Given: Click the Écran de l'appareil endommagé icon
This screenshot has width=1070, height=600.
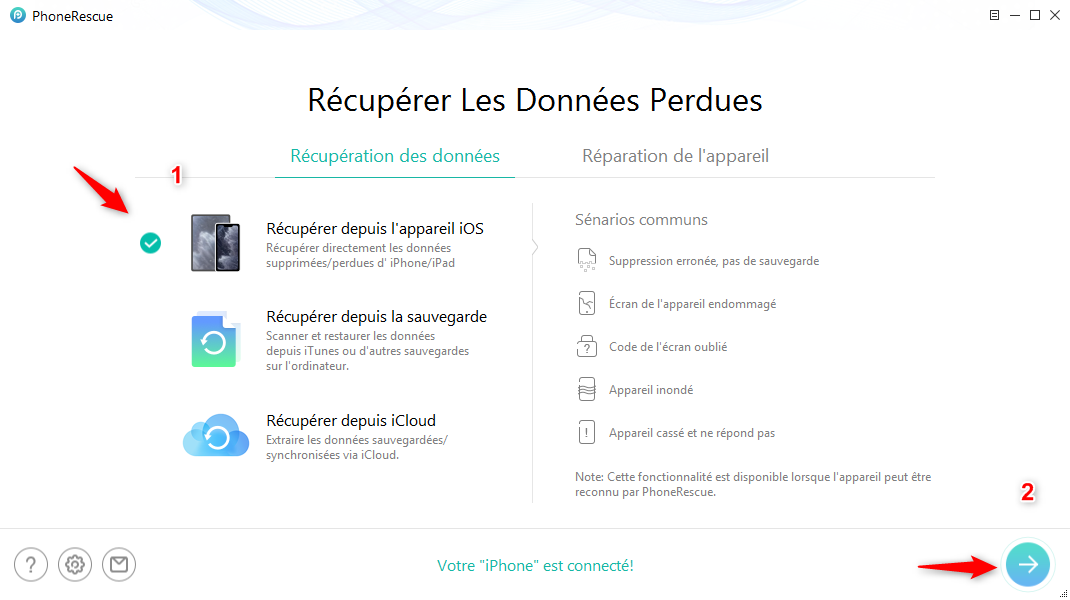Looking at the screenshot, I should pos(587,304).
